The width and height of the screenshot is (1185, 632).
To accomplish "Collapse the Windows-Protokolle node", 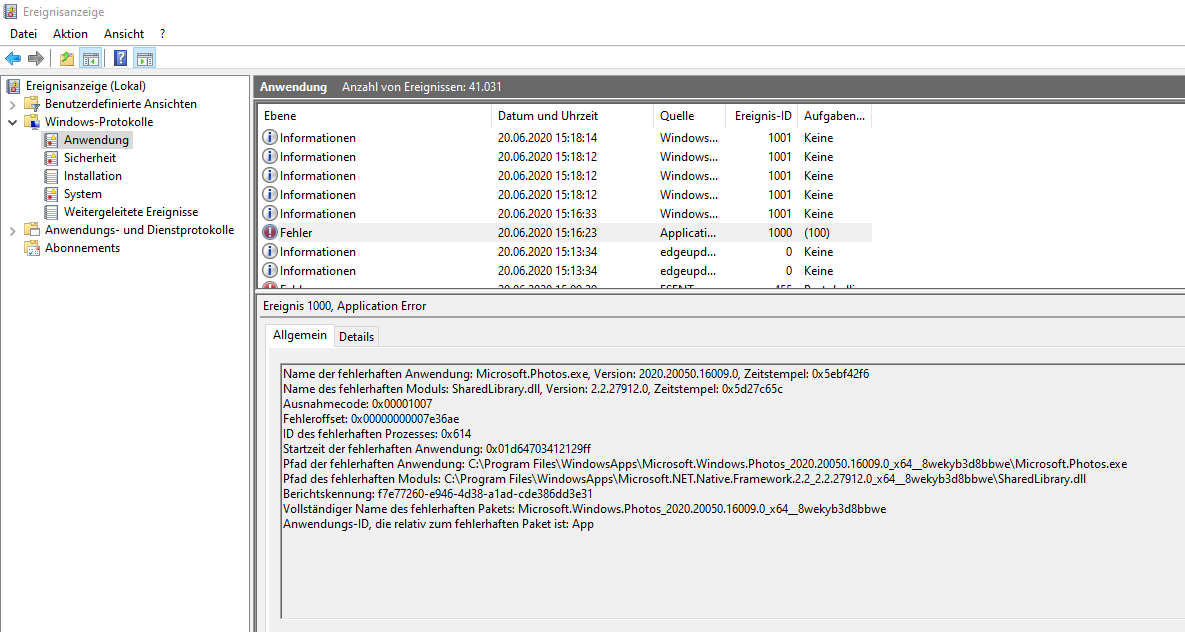I will 12,122.
